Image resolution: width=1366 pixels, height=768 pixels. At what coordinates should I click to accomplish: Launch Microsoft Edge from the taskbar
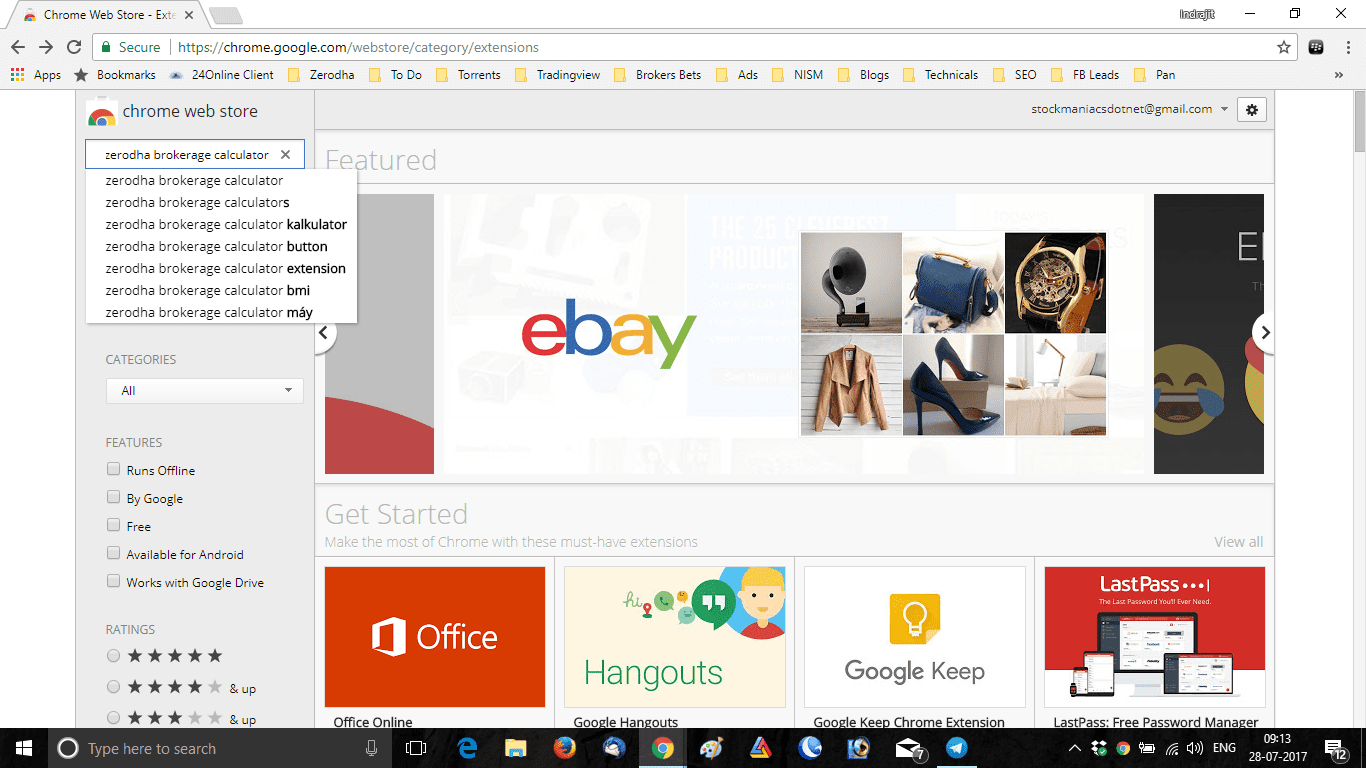467,748
